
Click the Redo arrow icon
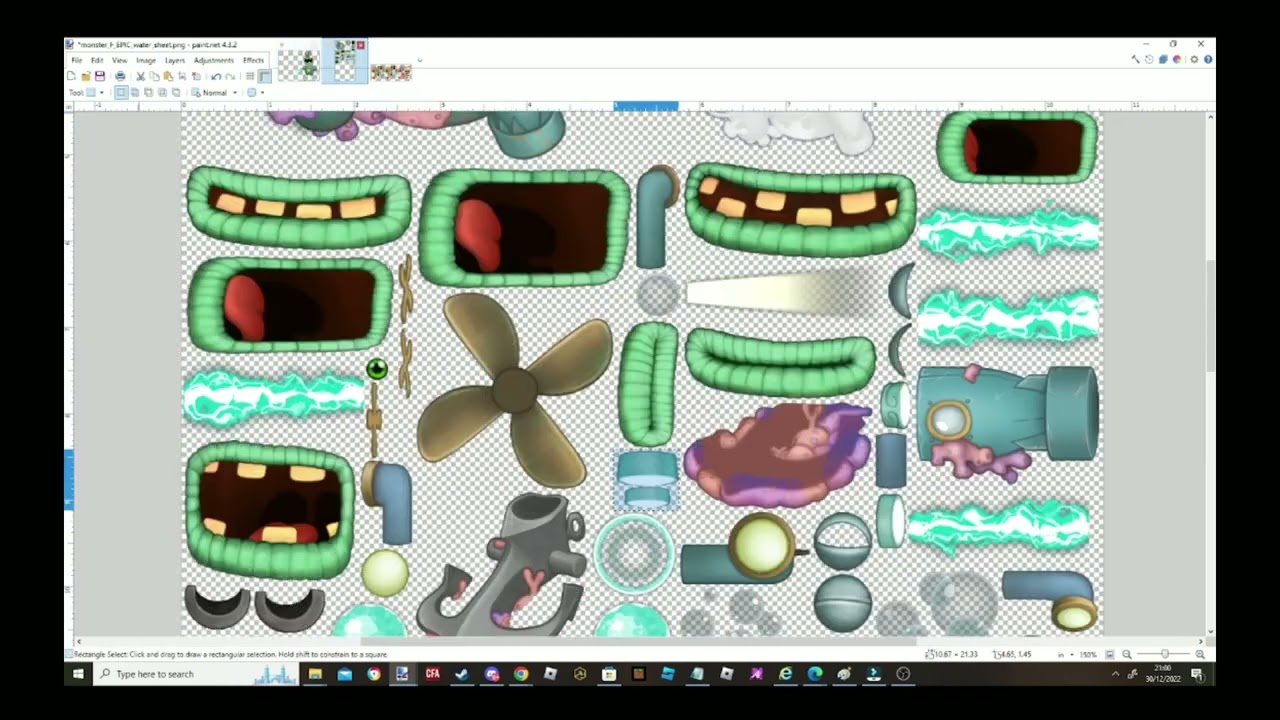coord(230,76)
